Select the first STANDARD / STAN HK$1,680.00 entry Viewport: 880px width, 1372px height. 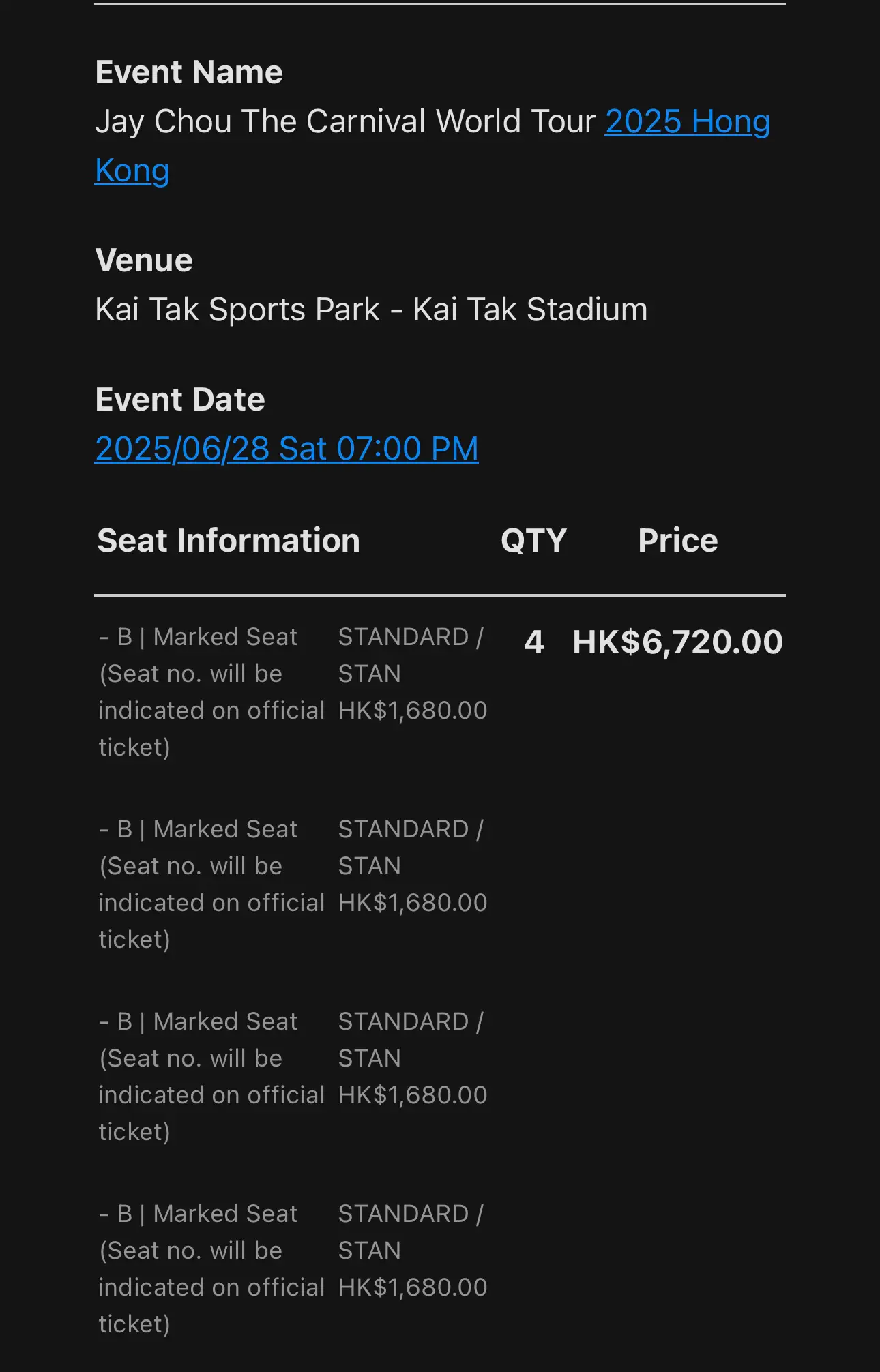[413, 674]
